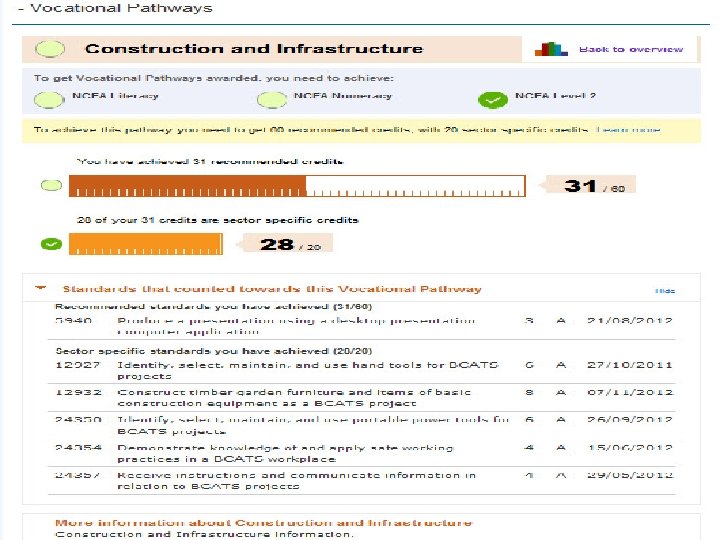Click the Hide link for standards
The image size is (720, 540).
point(665,291)
